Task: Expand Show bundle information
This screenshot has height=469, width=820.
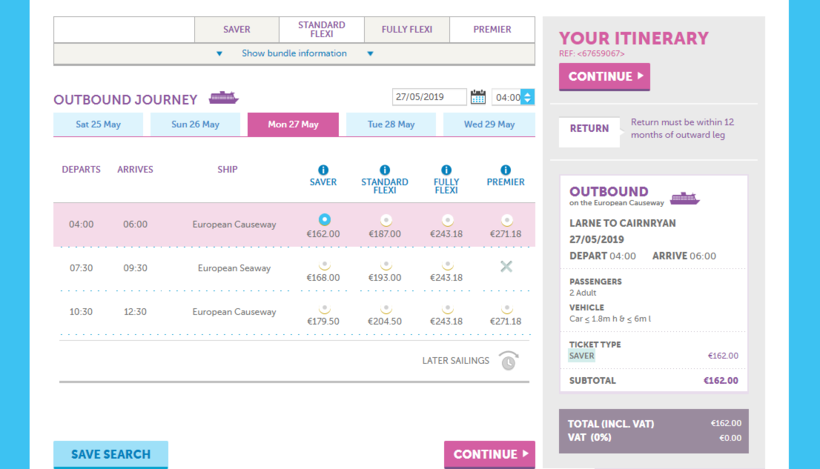Action: 294,54
